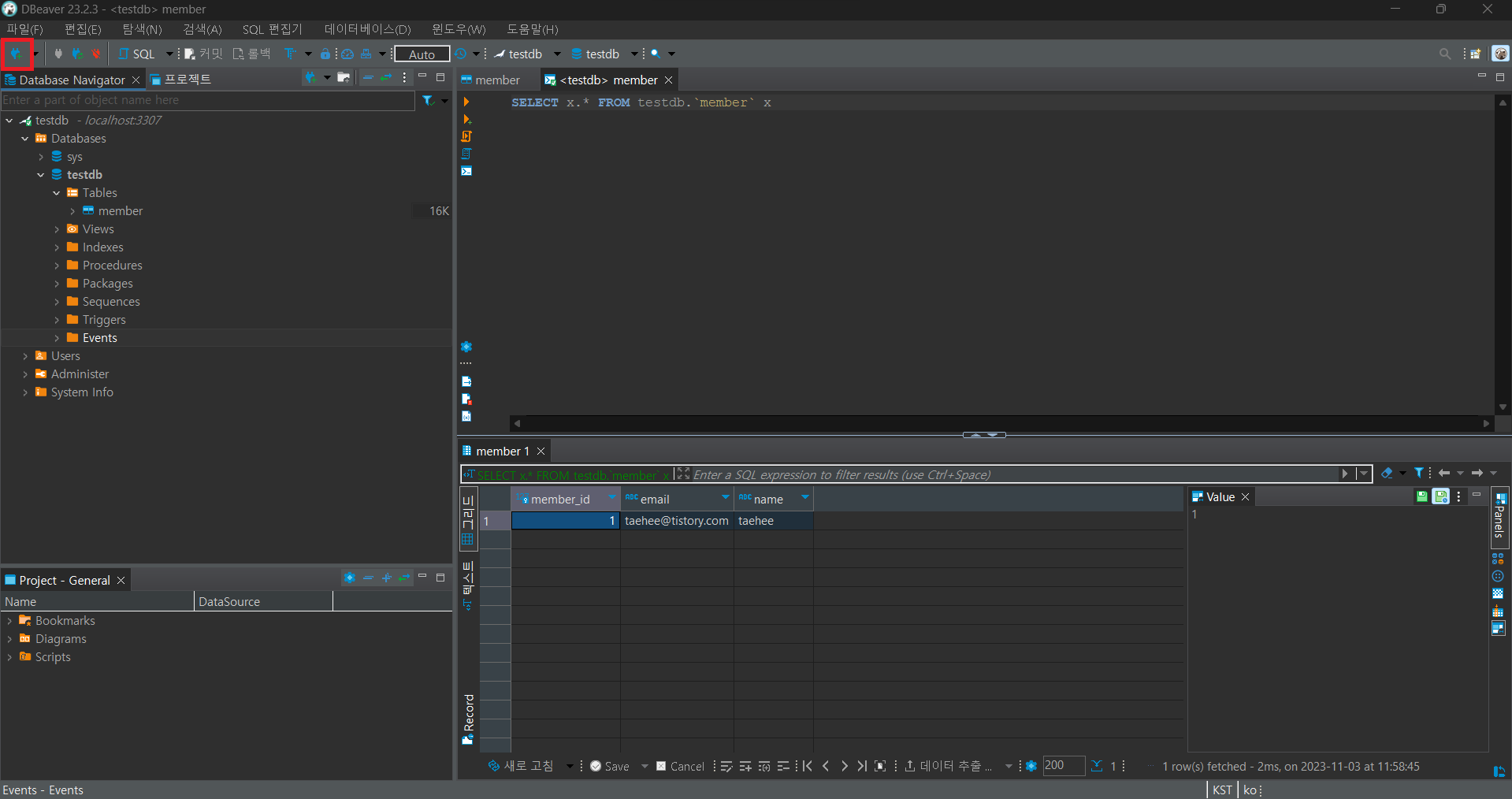1512x799 pixels.
Task: Open the SQL button dropdown arrow
Action: (x=169, y=54)
